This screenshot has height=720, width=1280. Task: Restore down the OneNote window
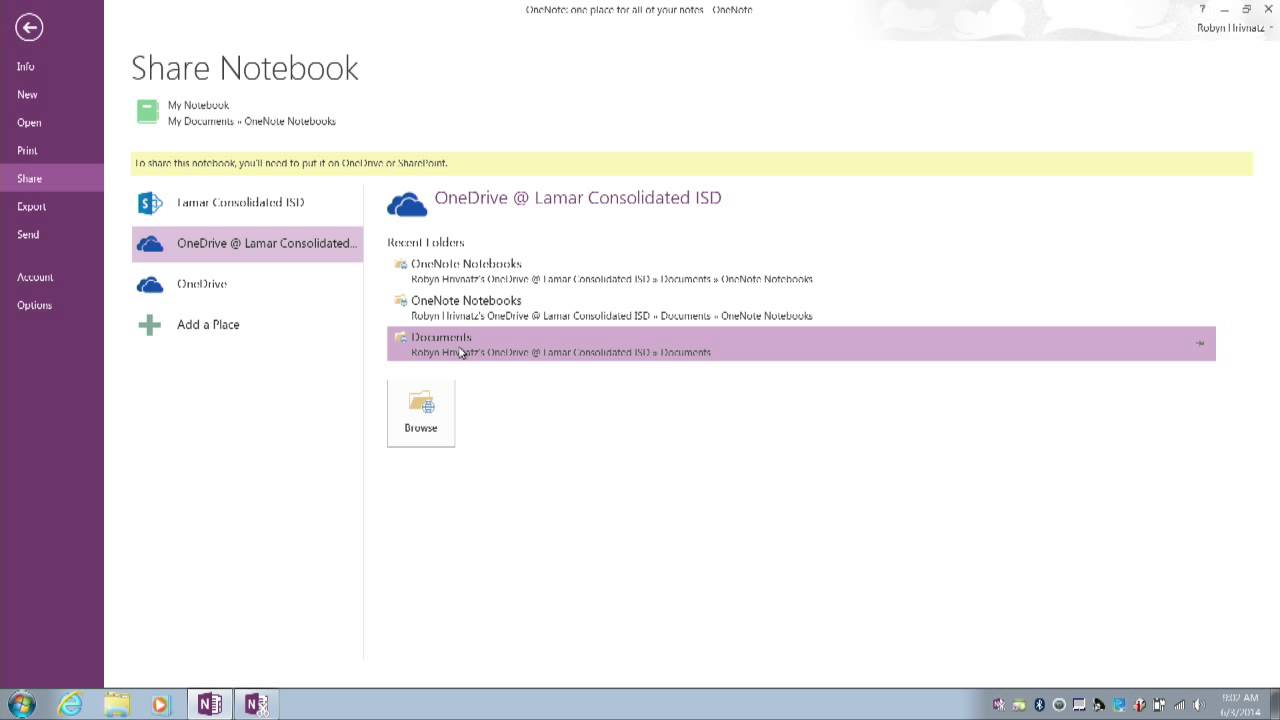tap(1246, 9)
